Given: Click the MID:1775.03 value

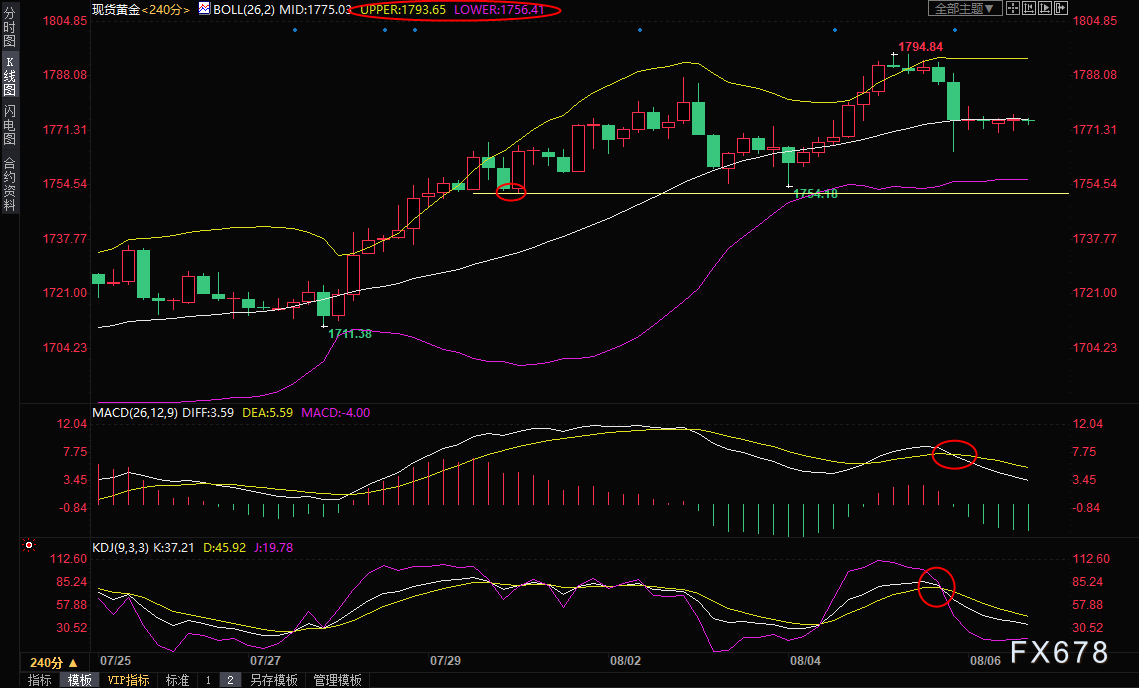Looking at the screenshot, I should [315, 9].
